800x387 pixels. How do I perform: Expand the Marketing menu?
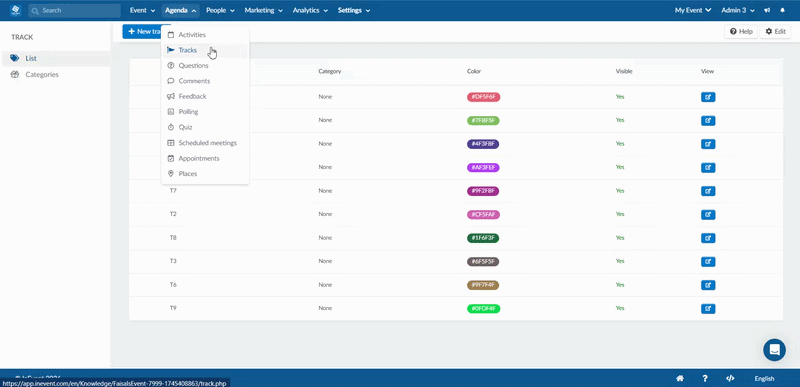click(263, 10)
